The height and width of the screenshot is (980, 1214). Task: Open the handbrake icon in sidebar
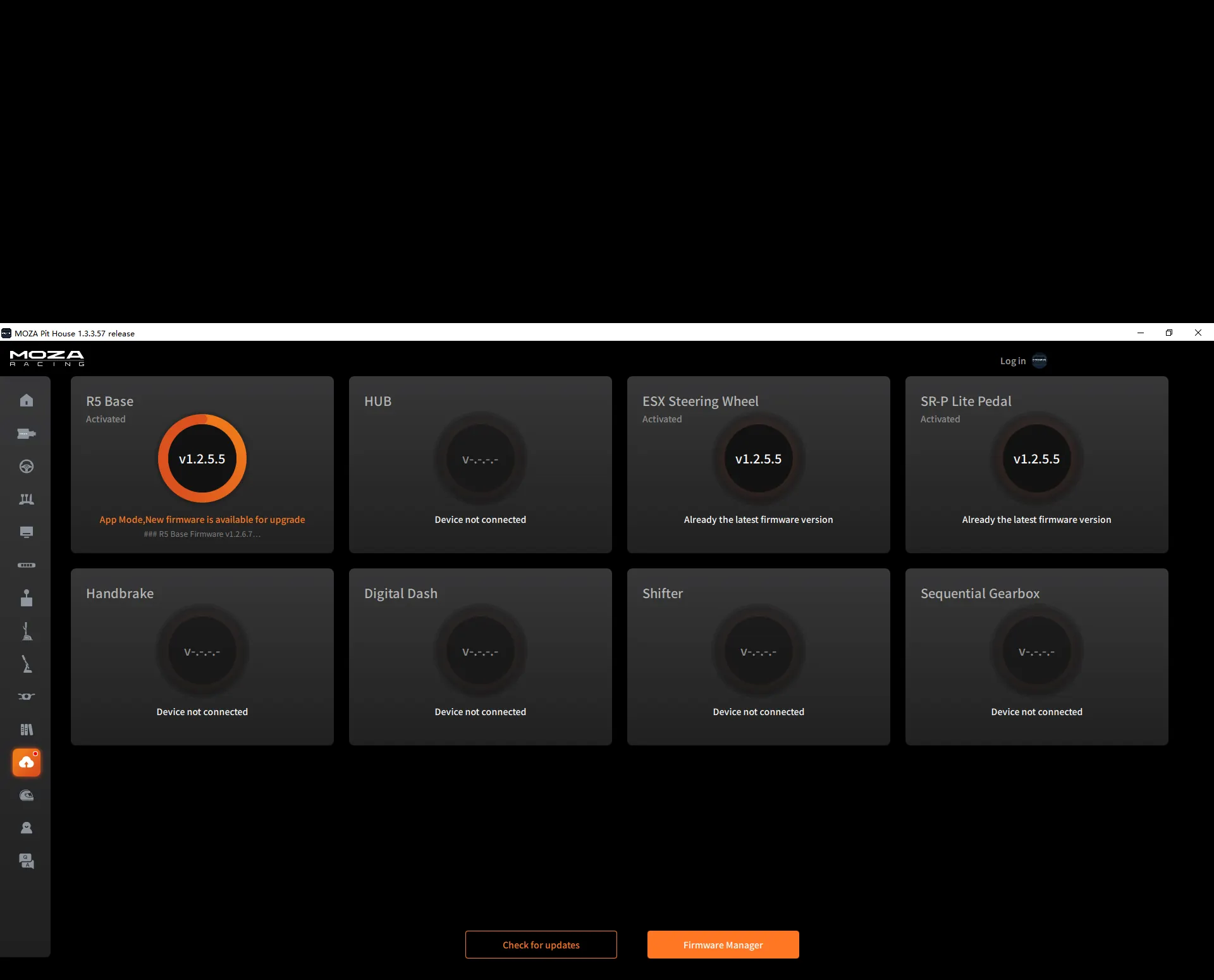(x=27, y=664)
